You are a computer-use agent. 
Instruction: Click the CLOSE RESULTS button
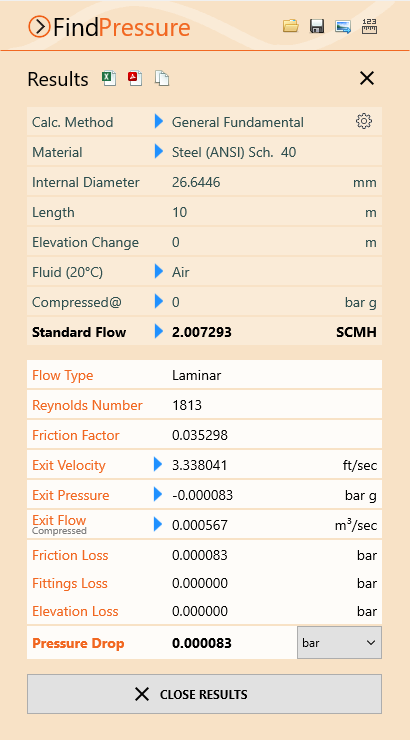pos(204,694)
